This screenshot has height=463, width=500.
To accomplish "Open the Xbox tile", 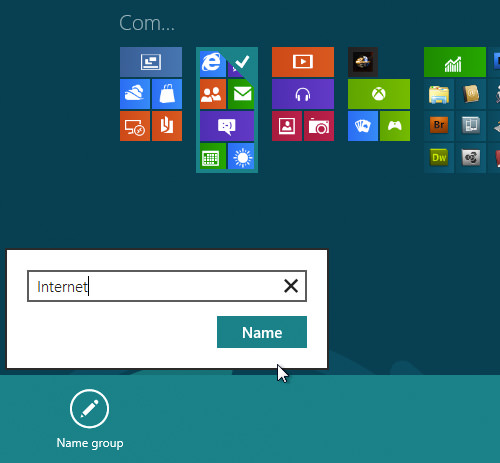I will [x=379, y=94].
